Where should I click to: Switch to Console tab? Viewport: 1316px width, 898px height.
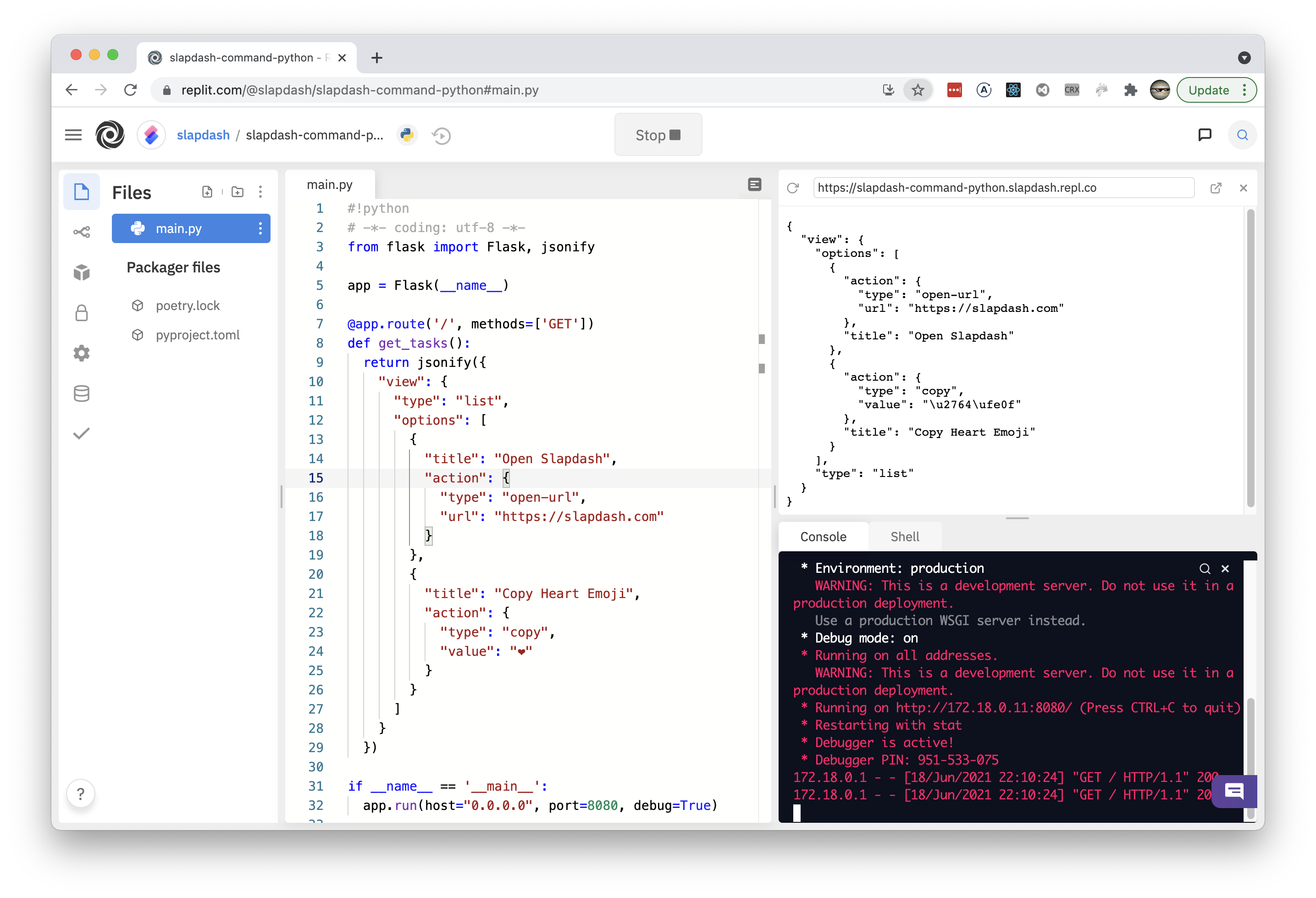(823, 537)
